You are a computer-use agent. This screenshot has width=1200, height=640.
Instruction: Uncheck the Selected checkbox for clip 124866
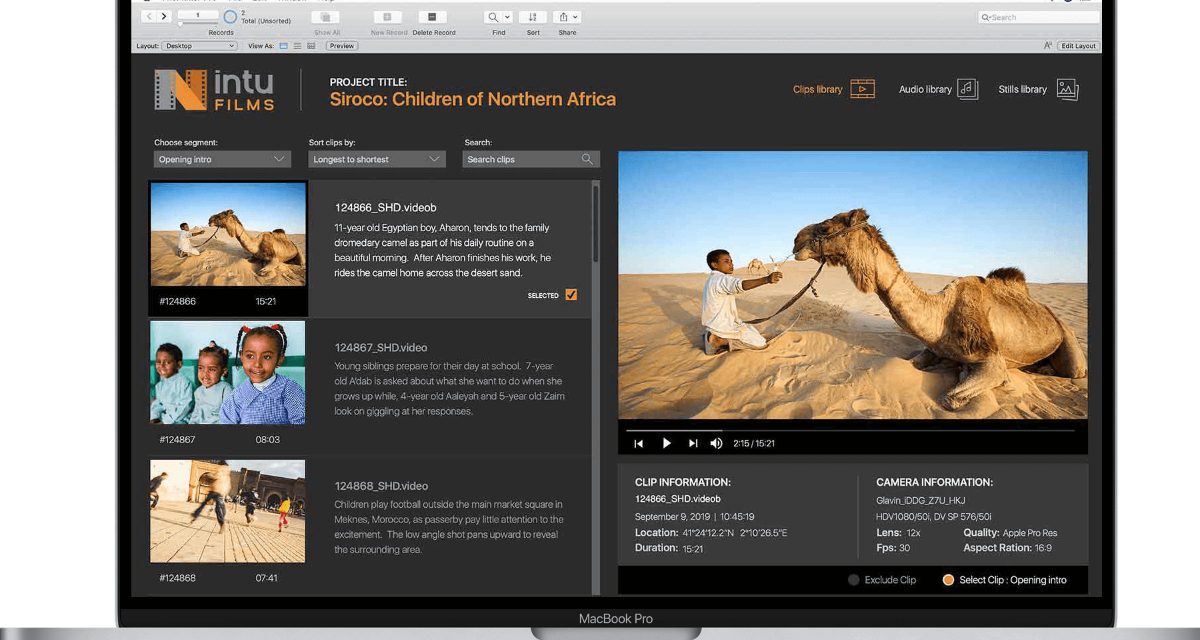(571, 295)
